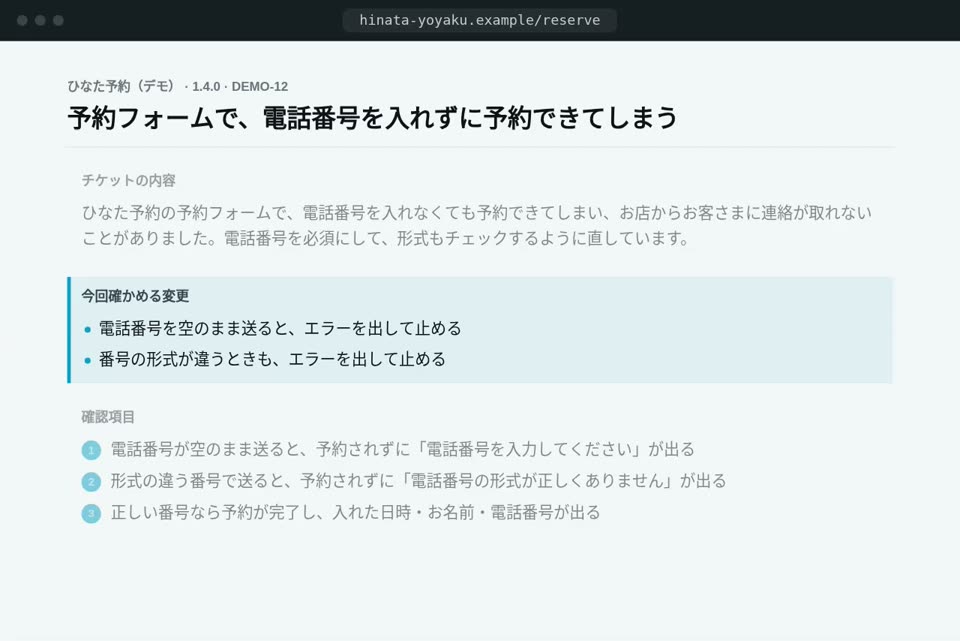Click the 確認項目 heading

coord(108,417)
